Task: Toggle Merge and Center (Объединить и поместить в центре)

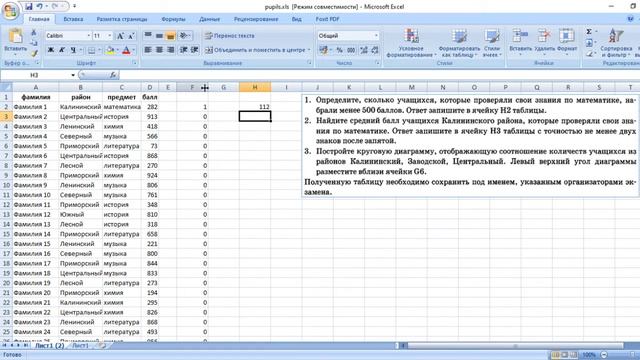Action: coord(255,50)
